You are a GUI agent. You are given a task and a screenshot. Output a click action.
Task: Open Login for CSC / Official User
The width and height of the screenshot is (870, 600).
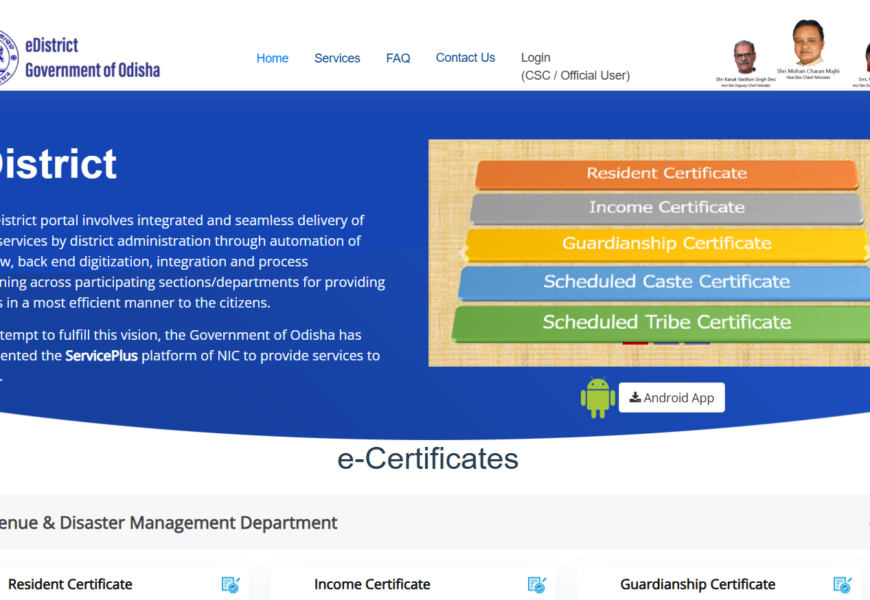[575, 66]
